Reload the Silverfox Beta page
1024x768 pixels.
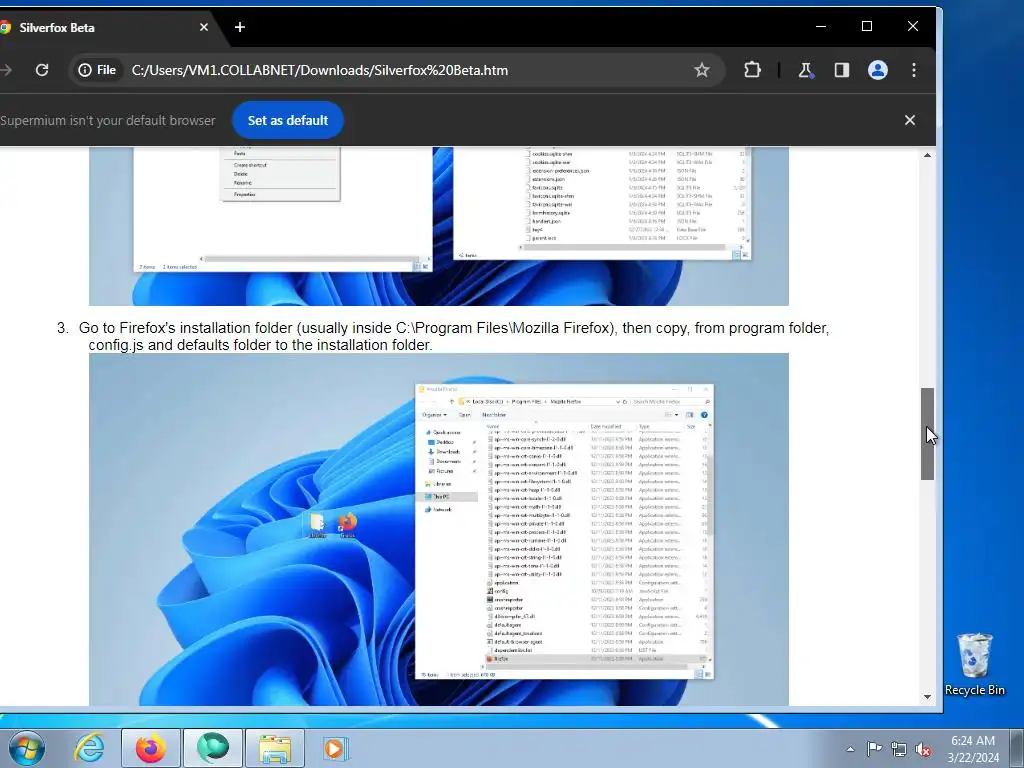42,70
